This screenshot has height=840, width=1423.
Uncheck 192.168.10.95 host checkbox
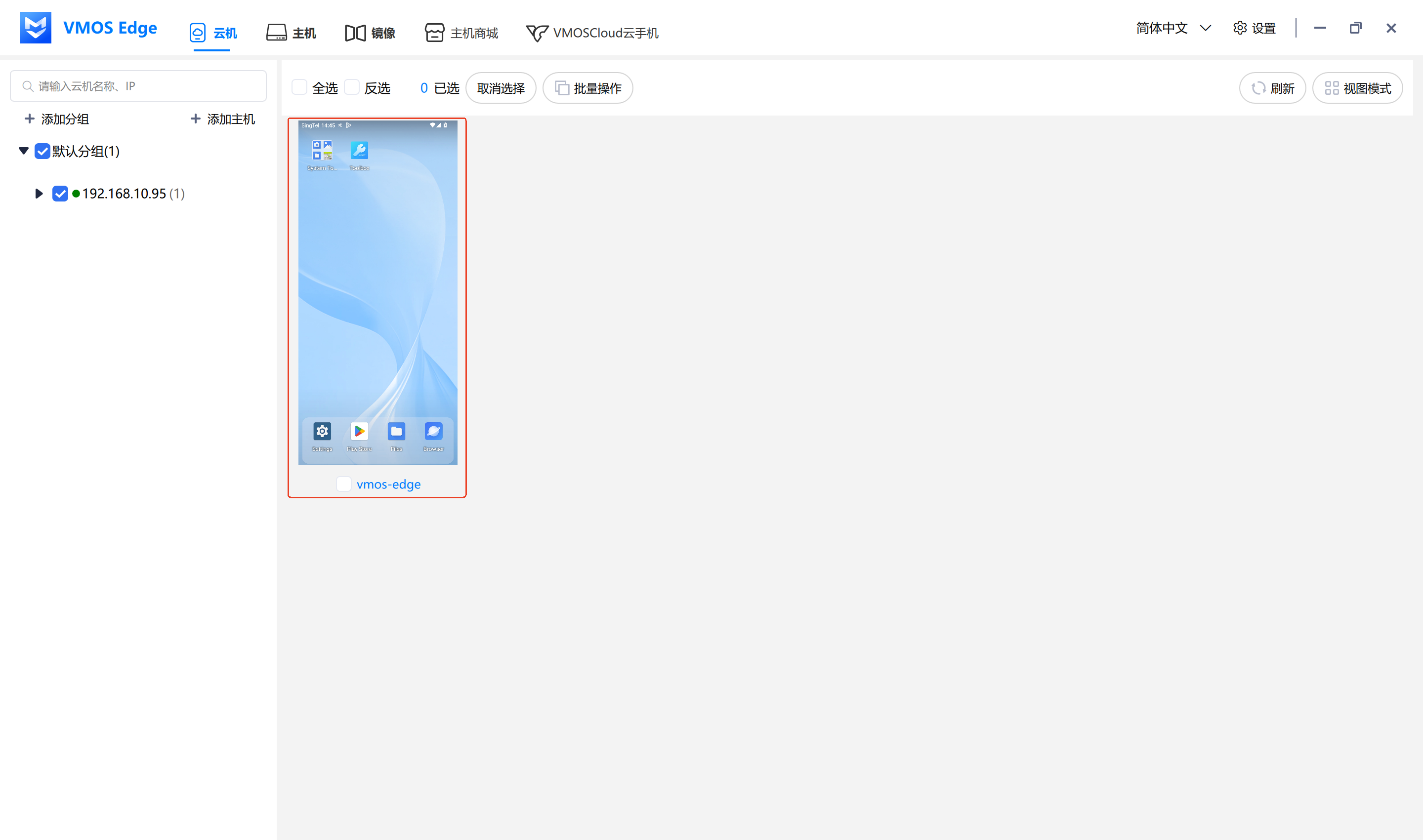[60, 194]
